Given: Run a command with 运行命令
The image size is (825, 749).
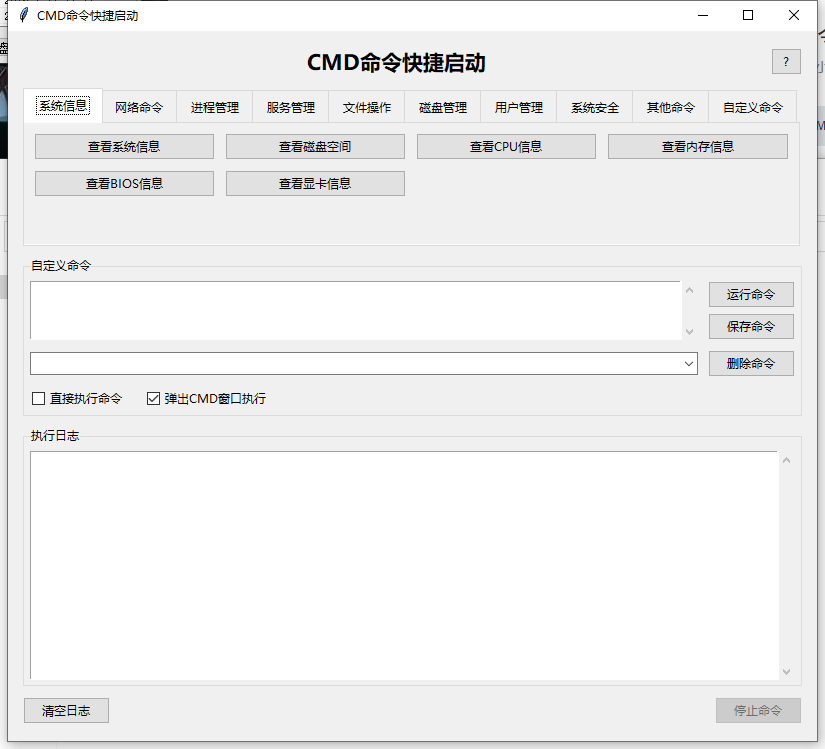Looking at the screenshot, I should [x=751, y=294].
